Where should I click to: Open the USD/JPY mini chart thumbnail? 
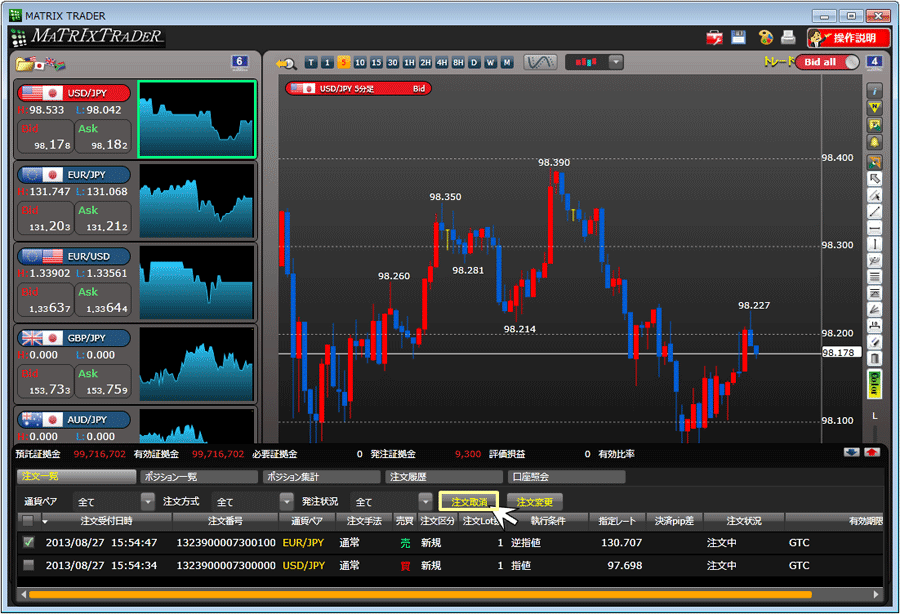tap(197, 119)
